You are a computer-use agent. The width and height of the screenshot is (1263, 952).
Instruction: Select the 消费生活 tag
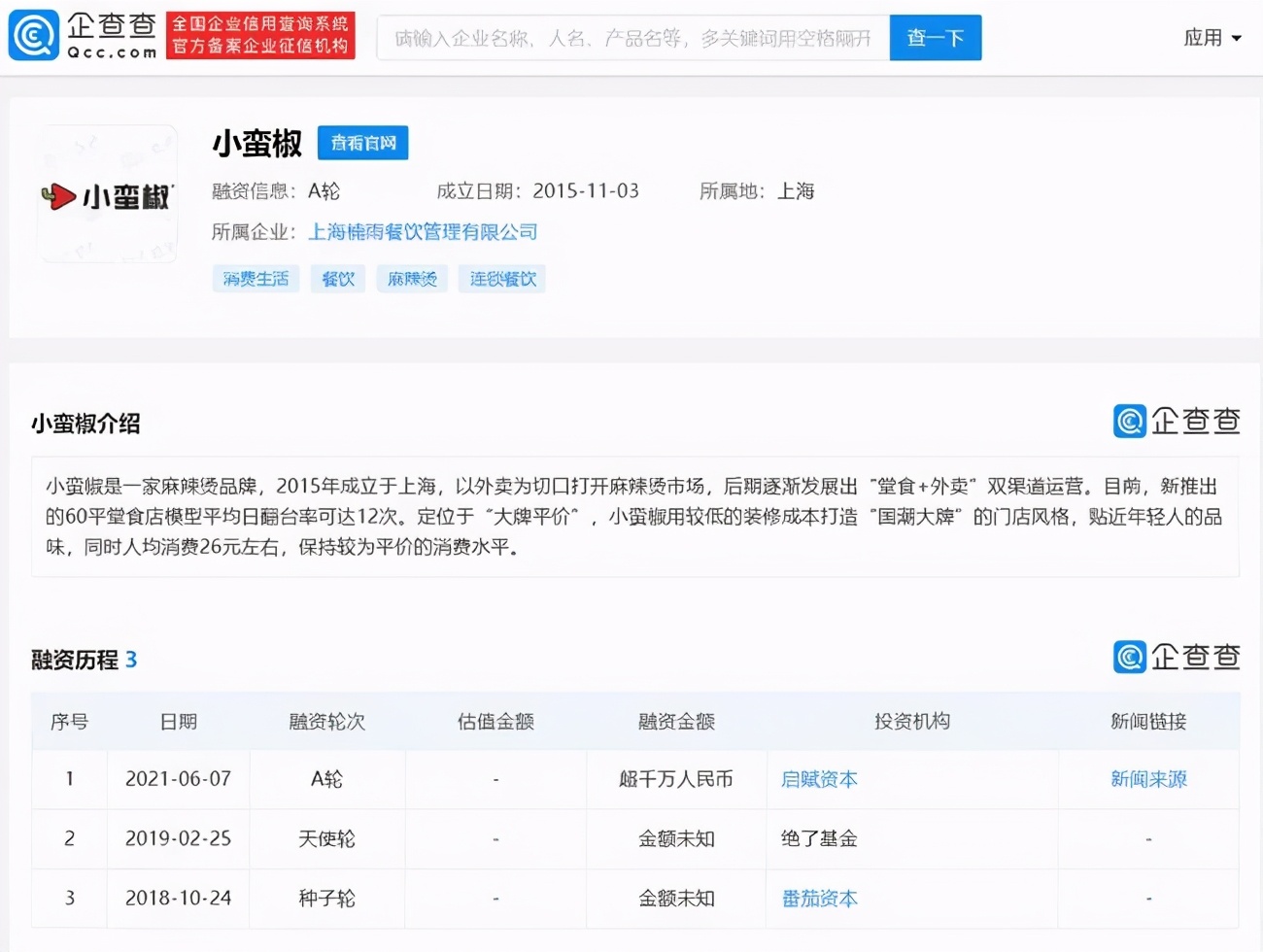coord(256,279)
